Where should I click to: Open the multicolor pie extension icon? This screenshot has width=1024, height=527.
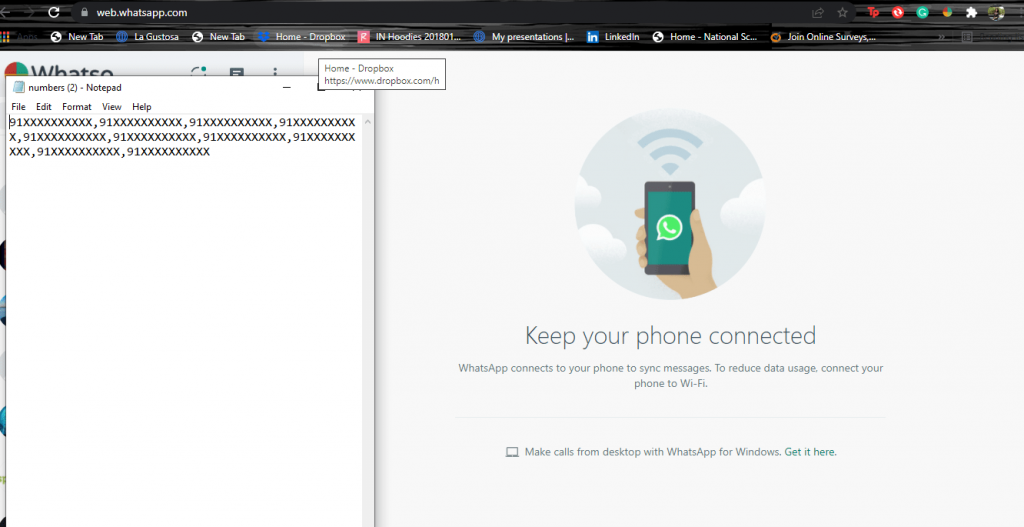947,12
